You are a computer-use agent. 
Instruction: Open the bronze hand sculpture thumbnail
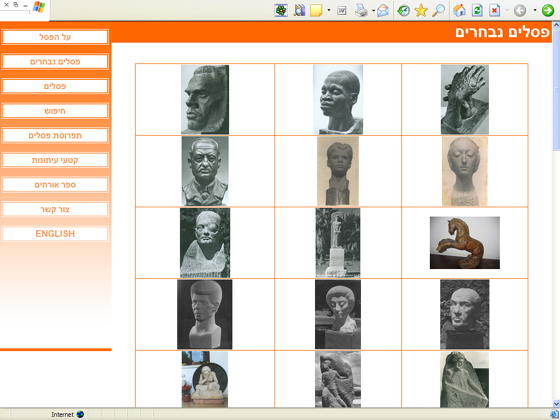465,99
